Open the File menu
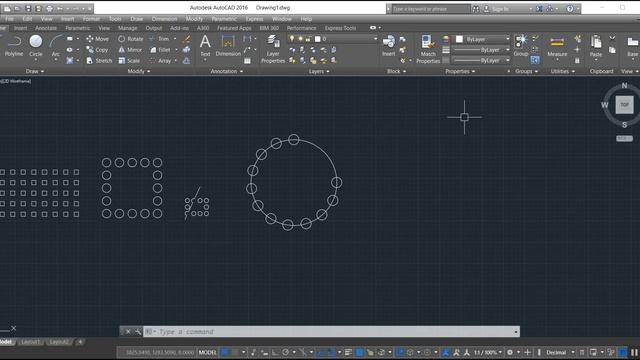 tap(9, 19)
